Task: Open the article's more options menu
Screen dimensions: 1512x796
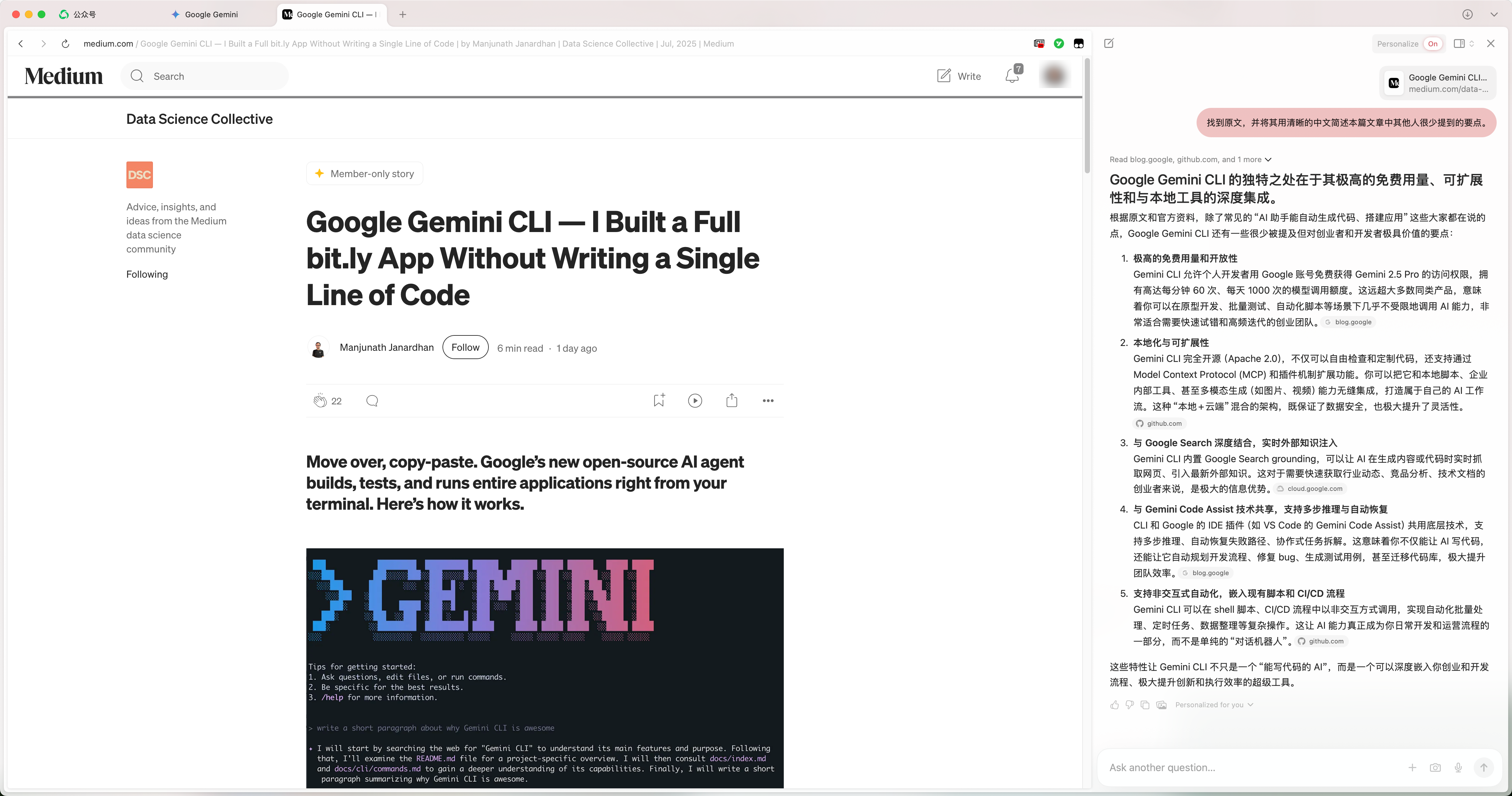Action: (768, 401)
